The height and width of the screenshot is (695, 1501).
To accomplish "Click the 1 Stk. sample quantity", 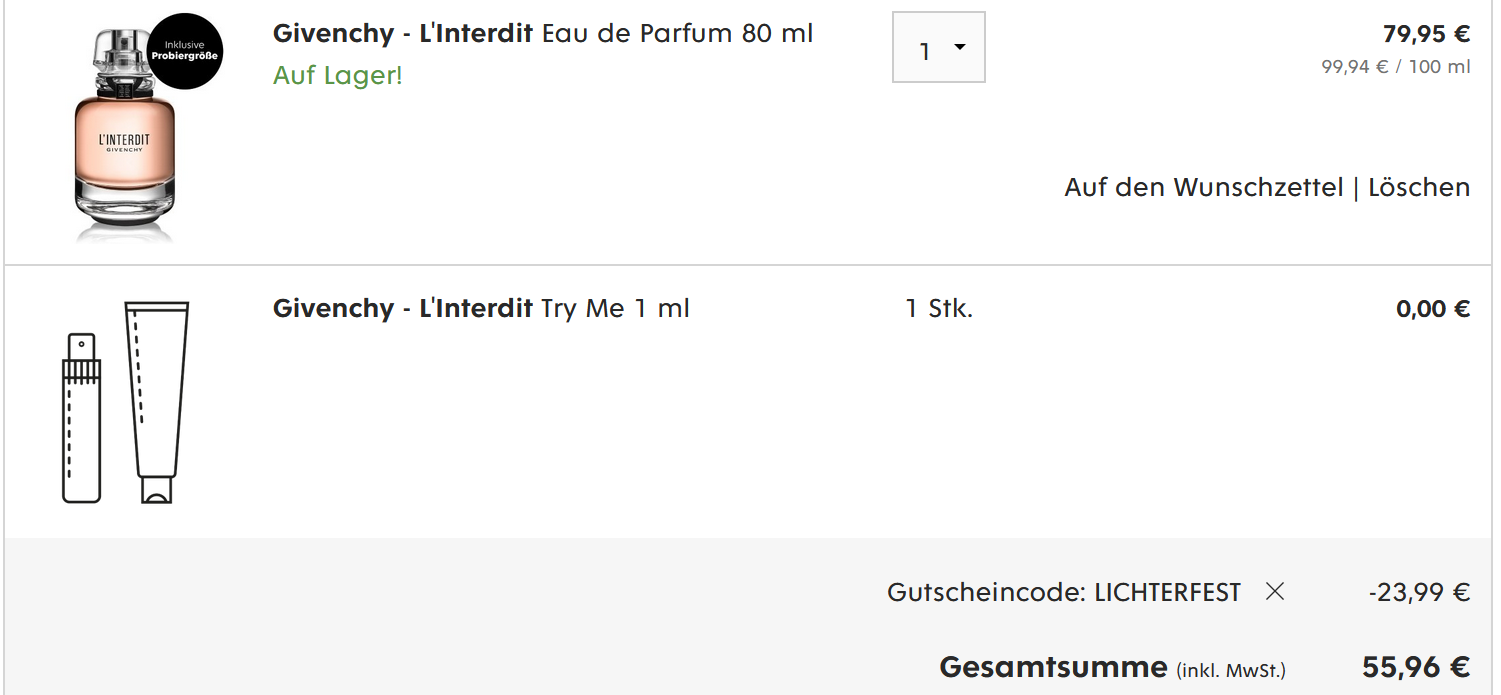I will click(x=938, y=308).
